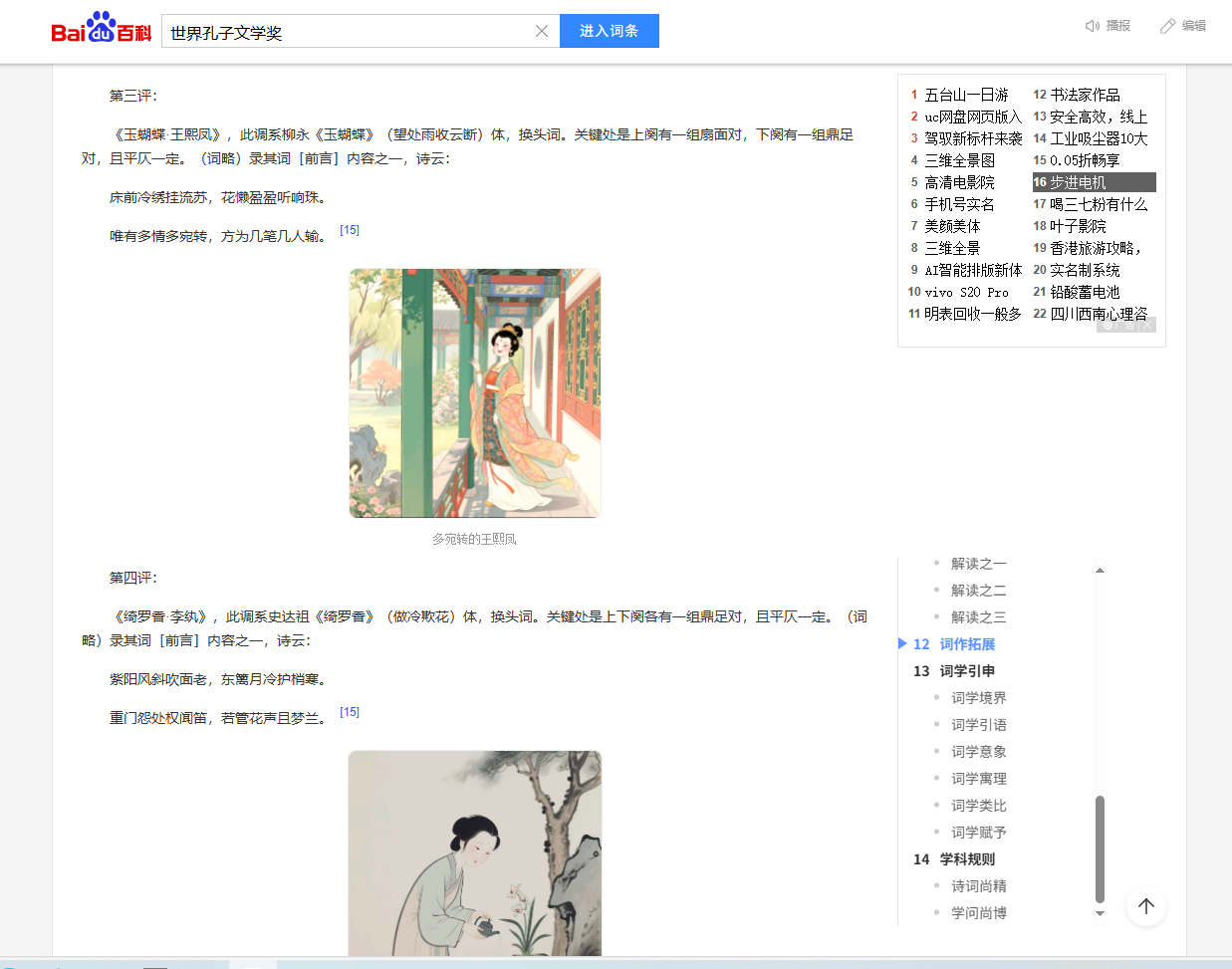
Task: Click the contents scroll-up arrow
Action: tap(1100, 571)
